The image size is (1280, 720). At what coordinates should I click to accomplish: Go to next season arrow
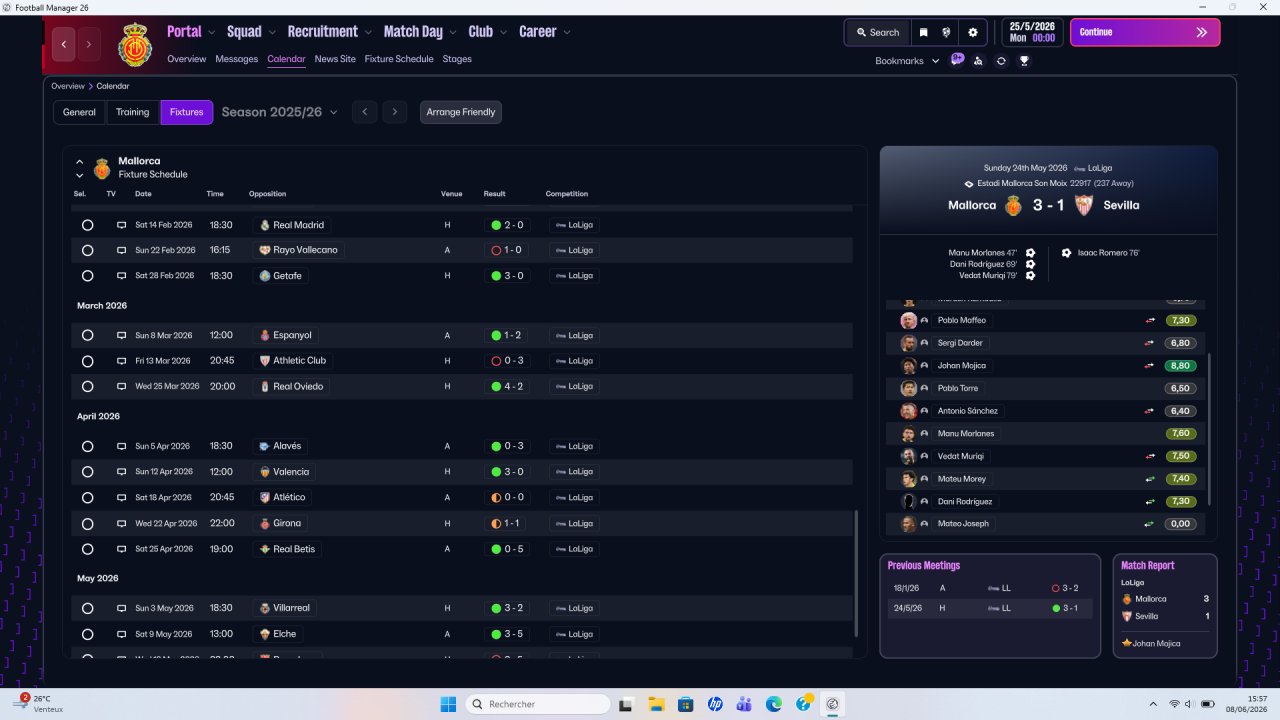(x=395, y=112)
